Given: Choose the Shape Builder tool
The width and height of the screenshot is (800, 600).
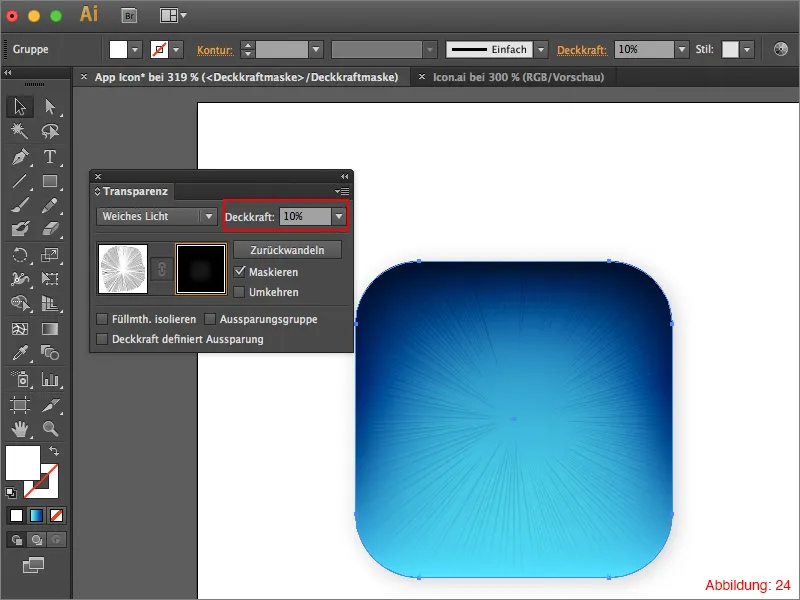Looking at the screenshot, I should pos(20,303).
